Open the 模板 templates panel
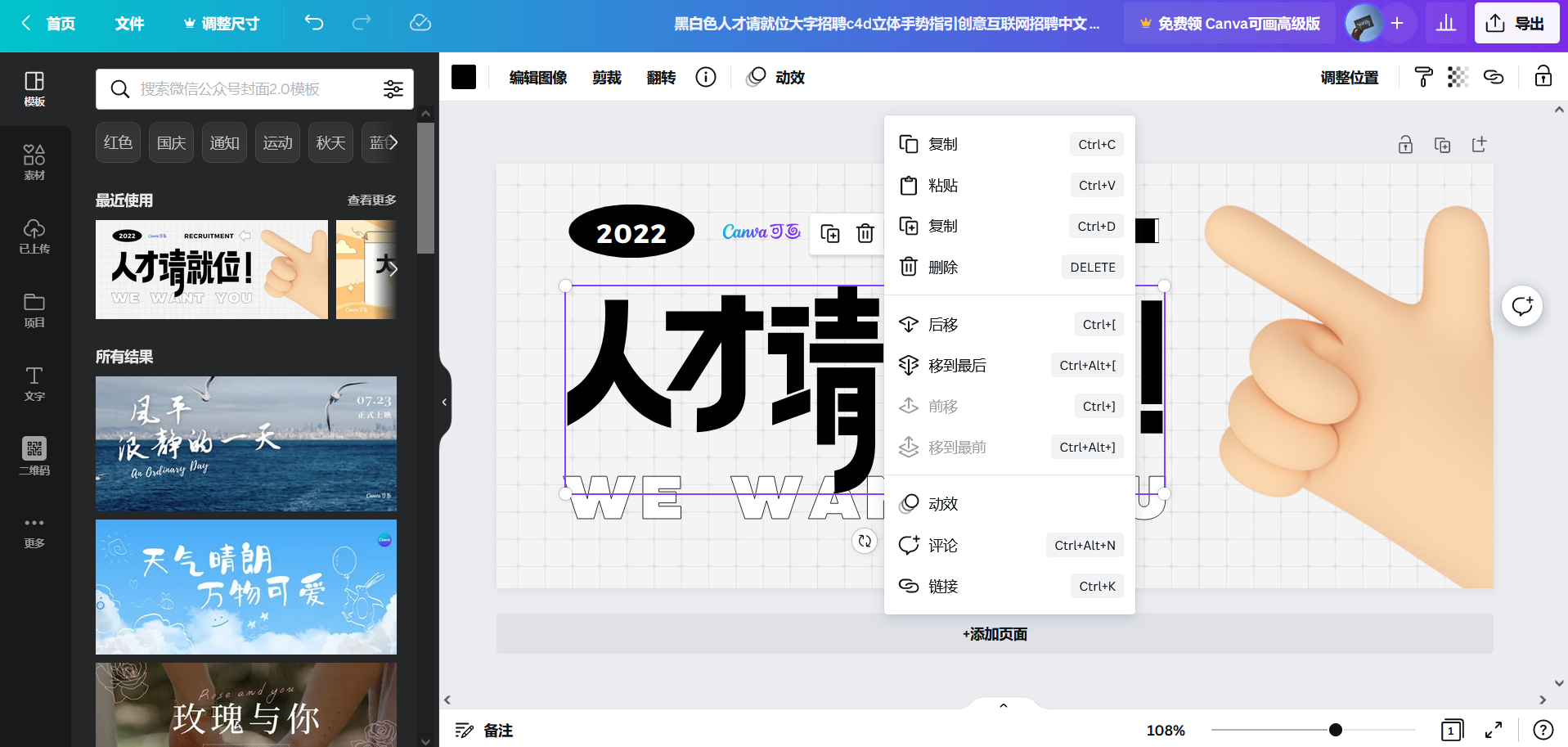Screen dimensions: 1568x747 (x=34, y=89)
